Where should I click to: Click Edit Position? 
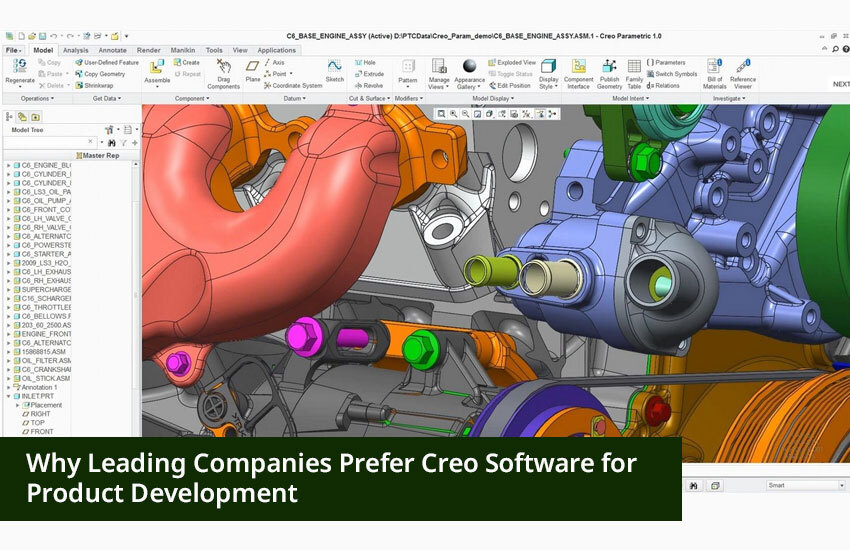510,86
